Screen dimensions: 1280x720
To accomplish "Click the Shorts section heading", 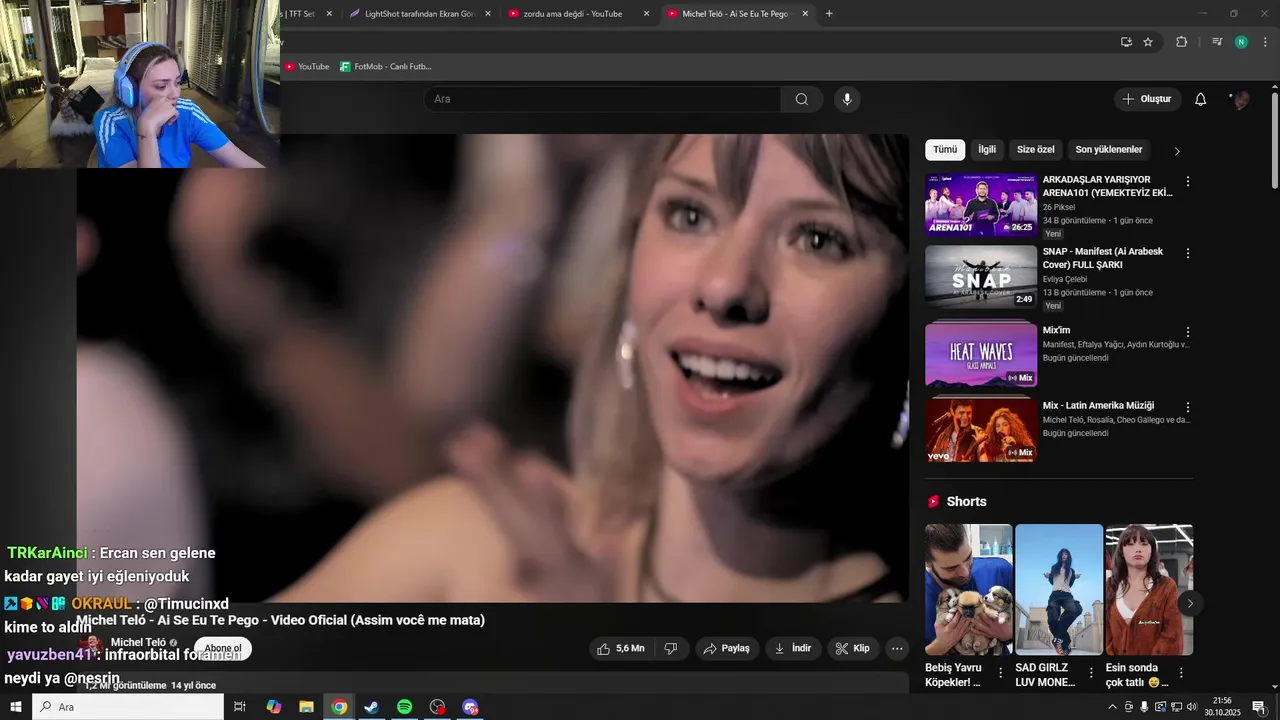I will pyautogui.click(x=966, y=501).
